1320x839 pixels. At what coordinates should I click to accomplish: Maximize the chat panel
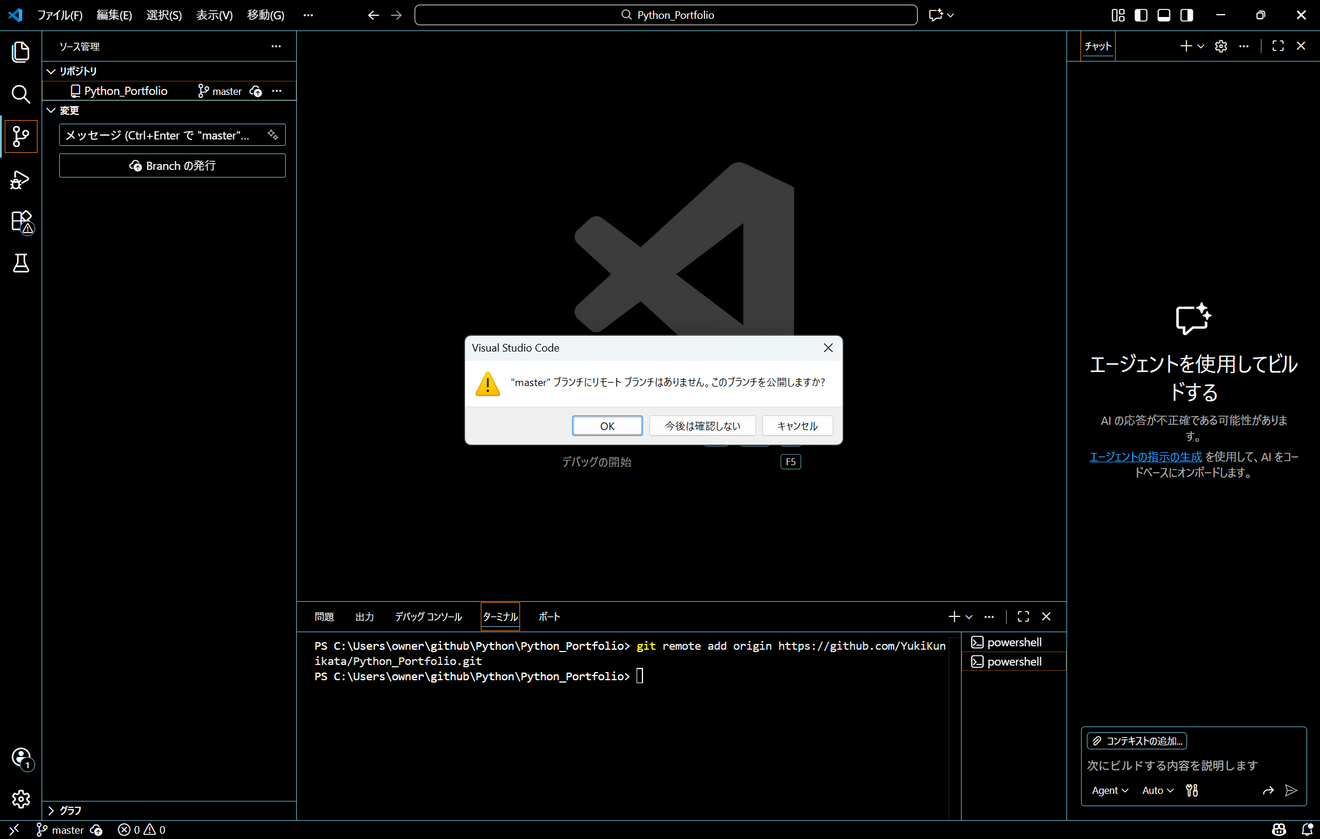(1278, 46)
